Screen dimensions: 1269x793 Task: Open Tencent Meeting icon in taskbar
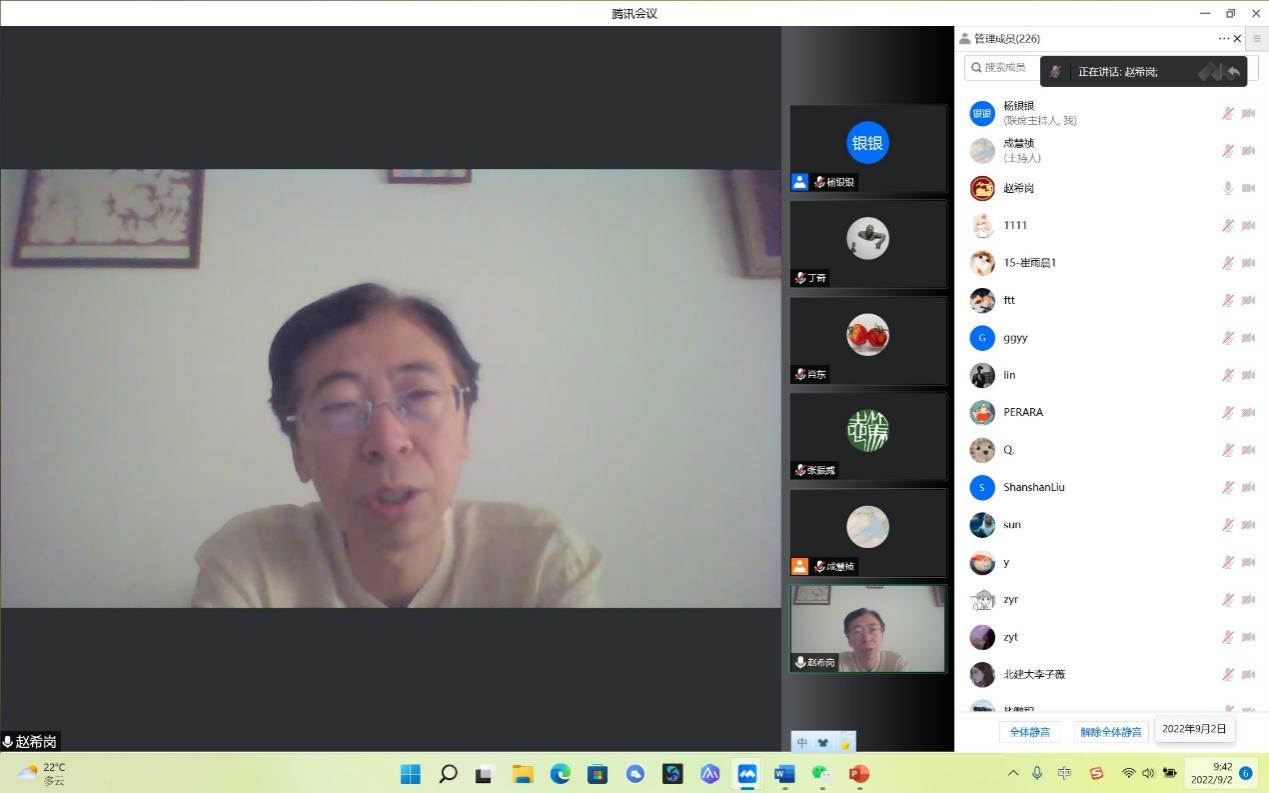[747, 773]
